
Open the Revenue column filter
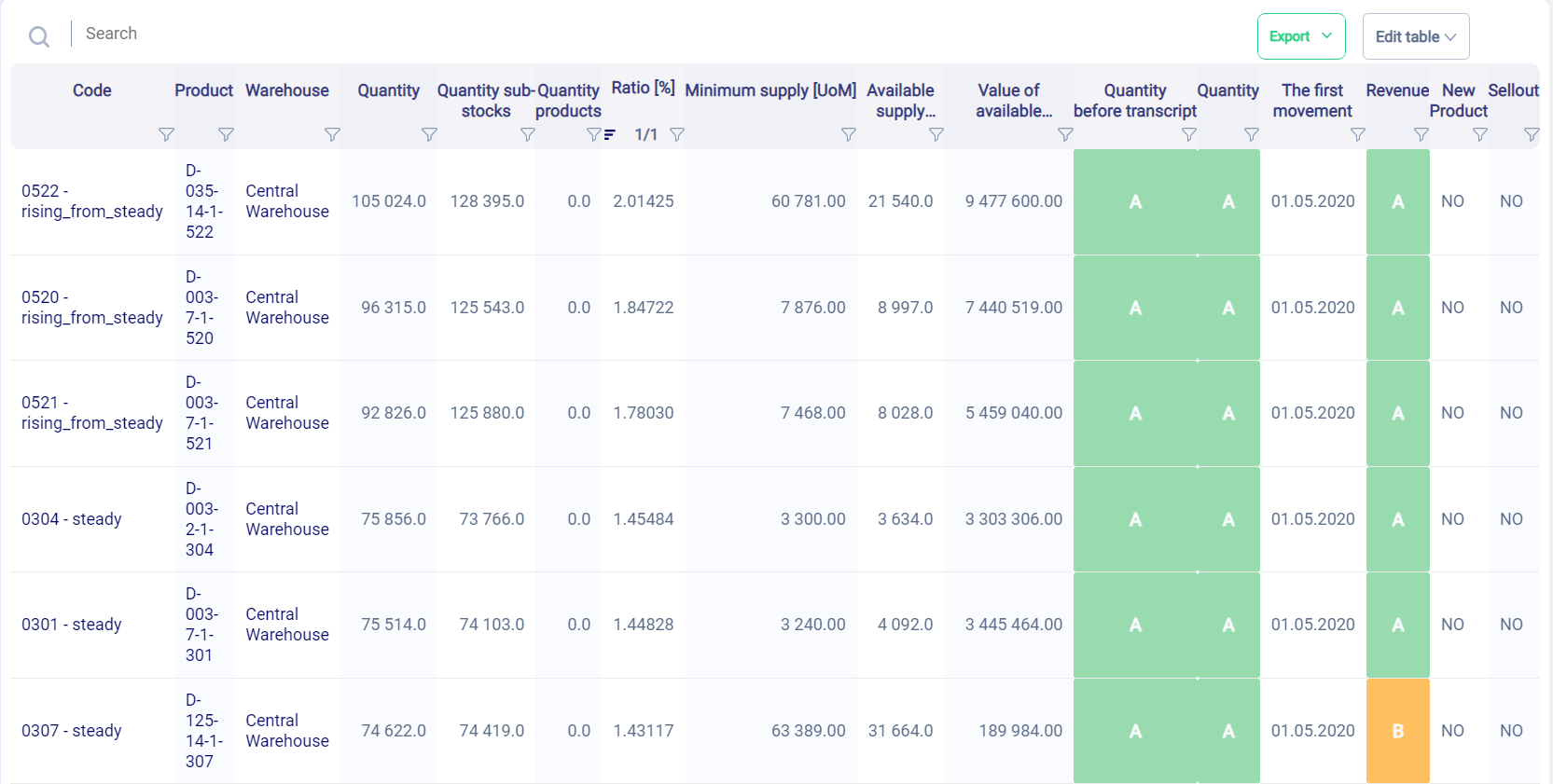1421,135
